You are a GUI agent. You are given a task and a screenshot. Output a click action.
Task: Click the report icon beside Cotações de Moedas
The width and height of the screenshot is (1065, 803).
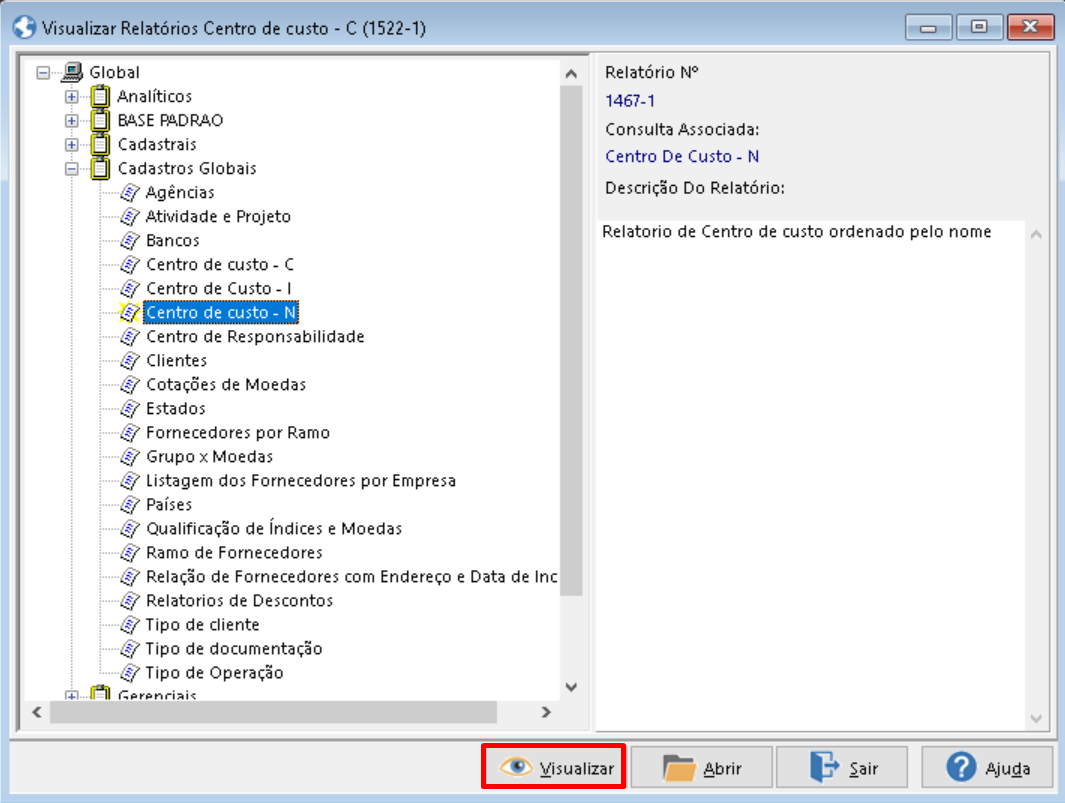(130, 385)
